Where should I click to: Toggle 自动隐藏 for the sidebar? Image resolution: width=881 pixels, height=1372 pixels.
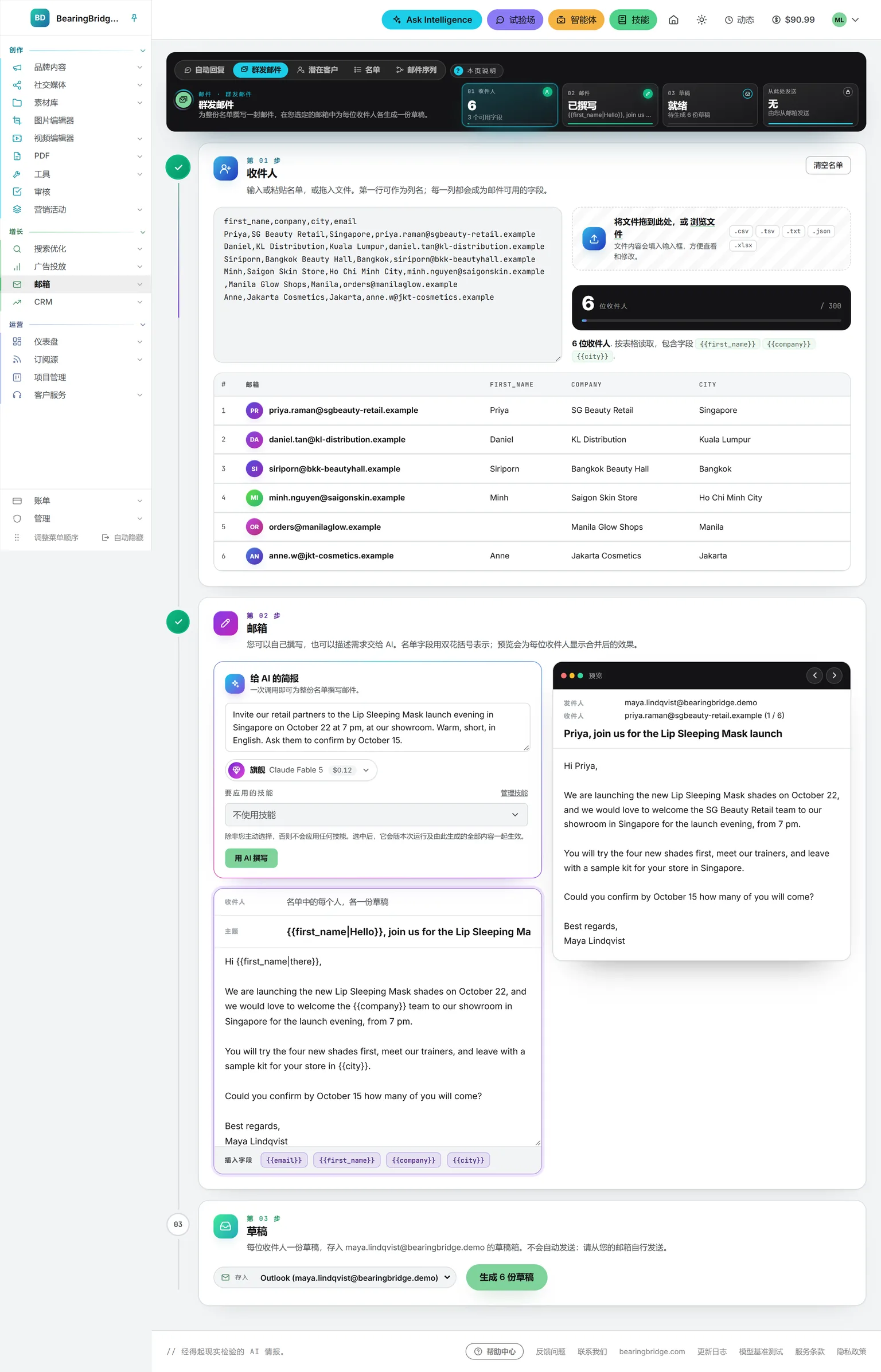point(123,538)
